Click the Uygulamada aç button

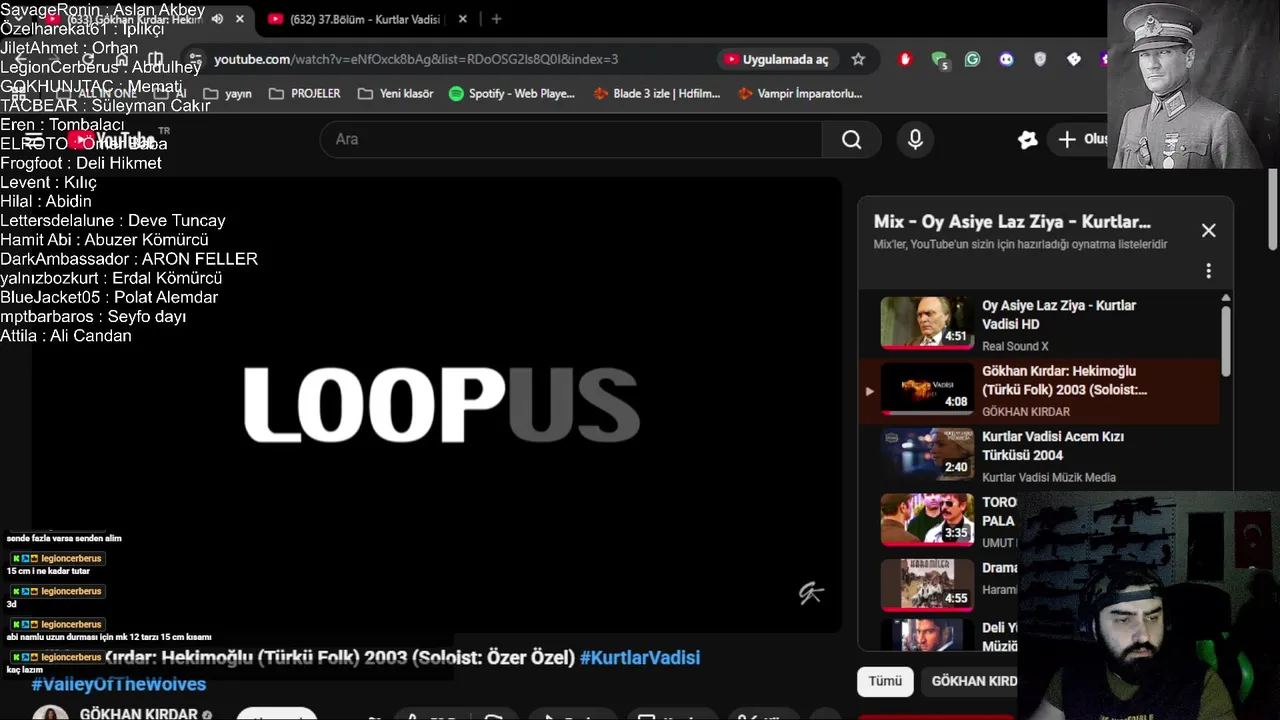(x=777, y=59)
